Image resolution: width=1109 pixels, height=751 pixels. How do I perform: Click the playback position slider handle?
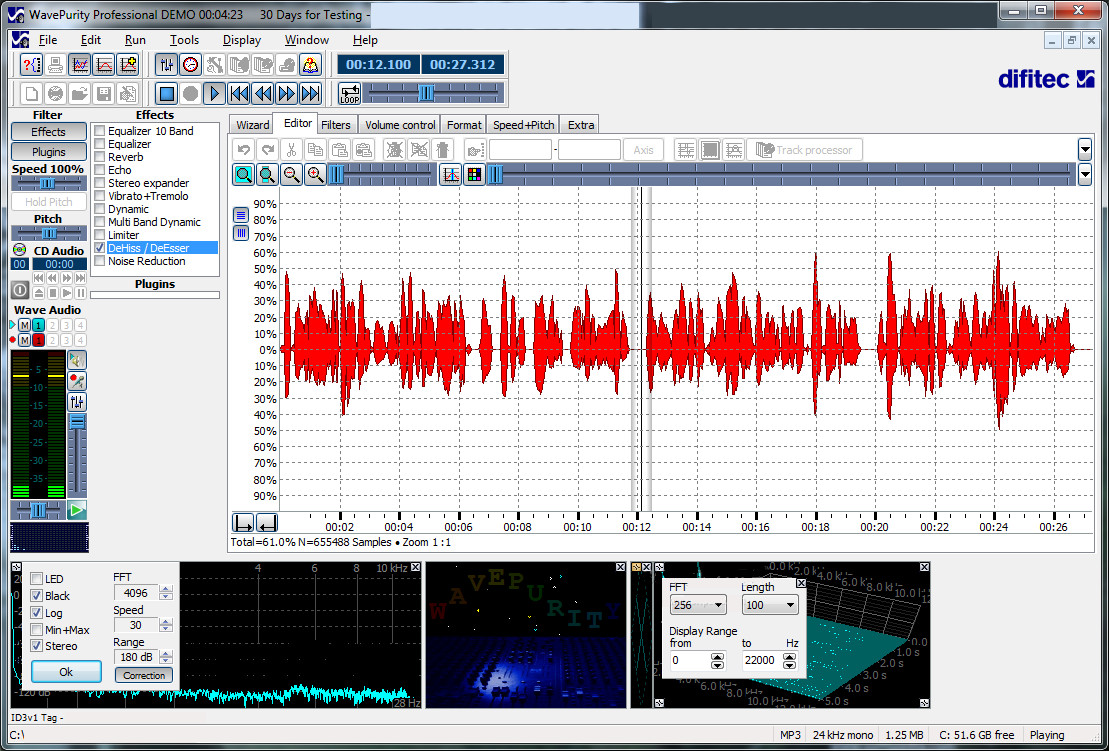pos(426,93)
